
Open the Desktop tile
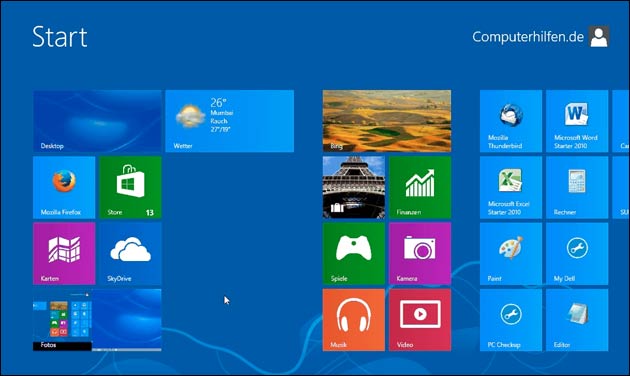pos(97,121)
